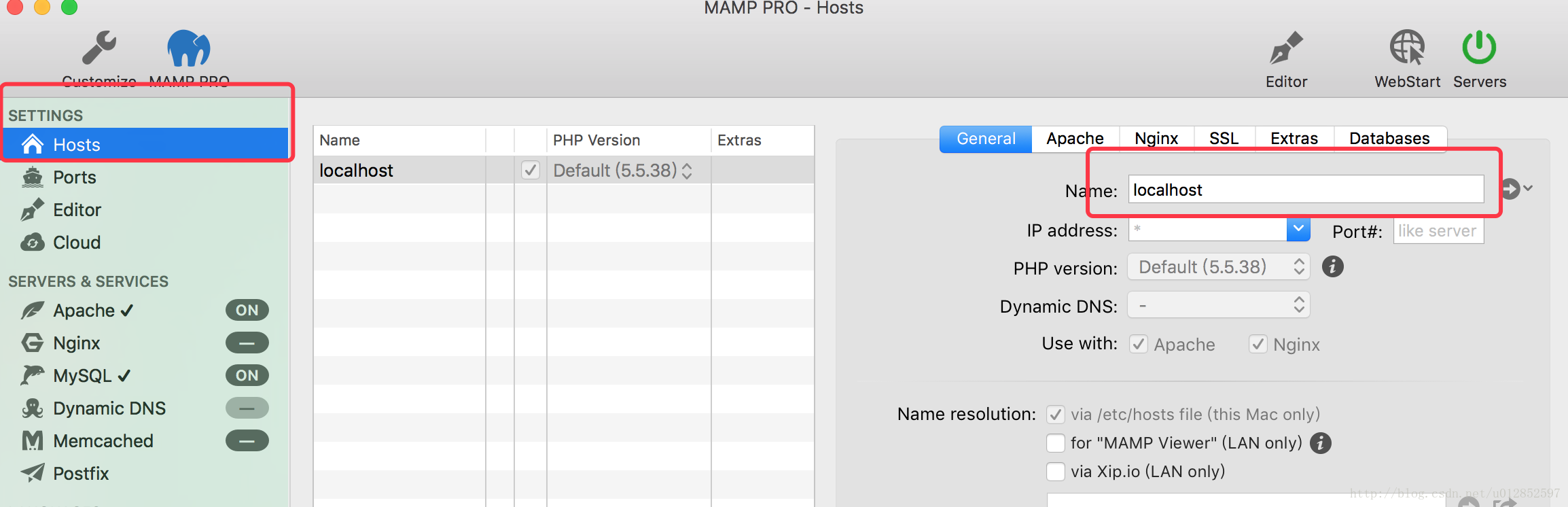Launch WebStart globe icon
Screen dimensions: 1568x507
tap(1407, 48)
